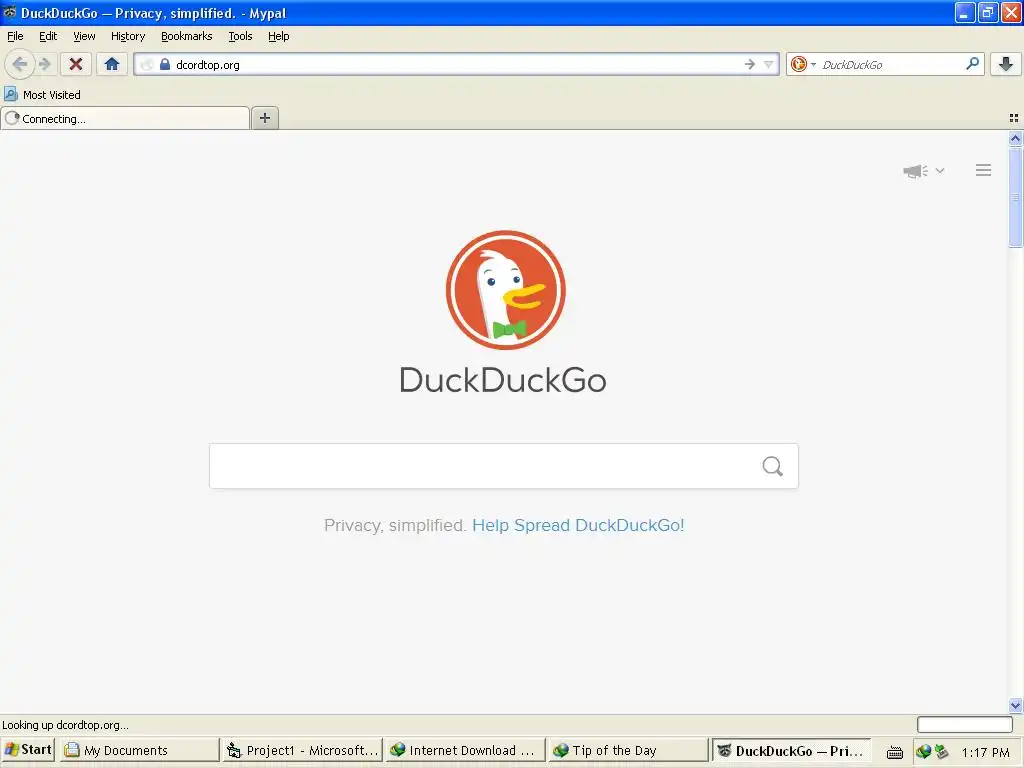Switch to Project1 - Microsoft taskbar item
Image resolution: width=1024 pixels, height=768 pixels.
tap(302, 750)
